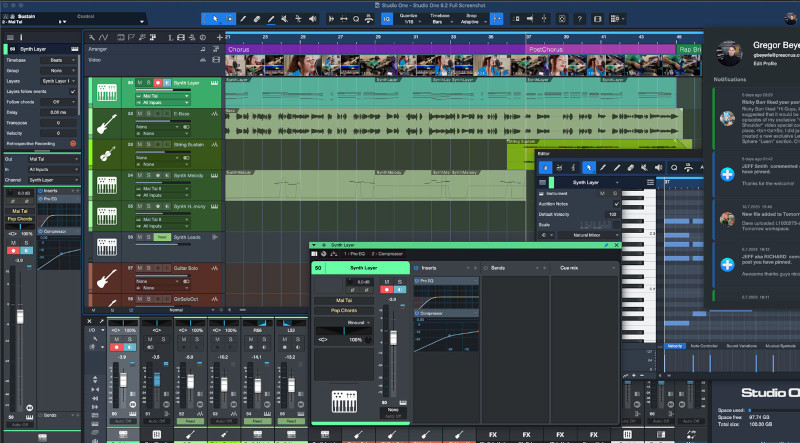Select the E-Bass guitar track icon
Image resolution: width=800 pixels, height=443 pixels.
pyautogui.click(x=107, y=124)
